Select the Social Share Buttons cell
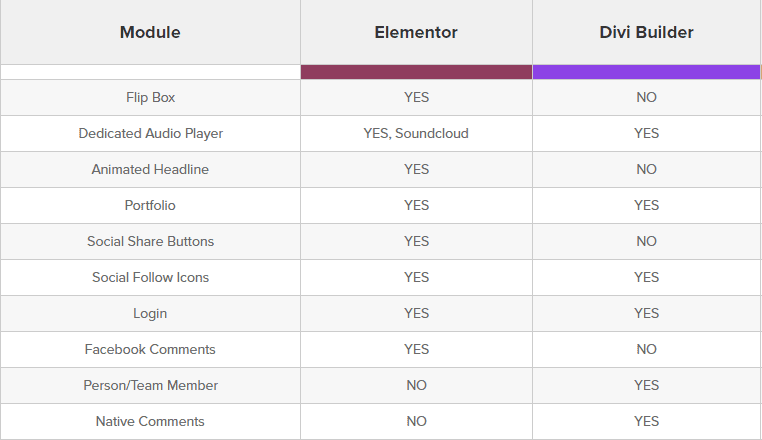Image resolution: width=762 pixels, height=440 pixels. pyautogui.click(x=150, y=241)
